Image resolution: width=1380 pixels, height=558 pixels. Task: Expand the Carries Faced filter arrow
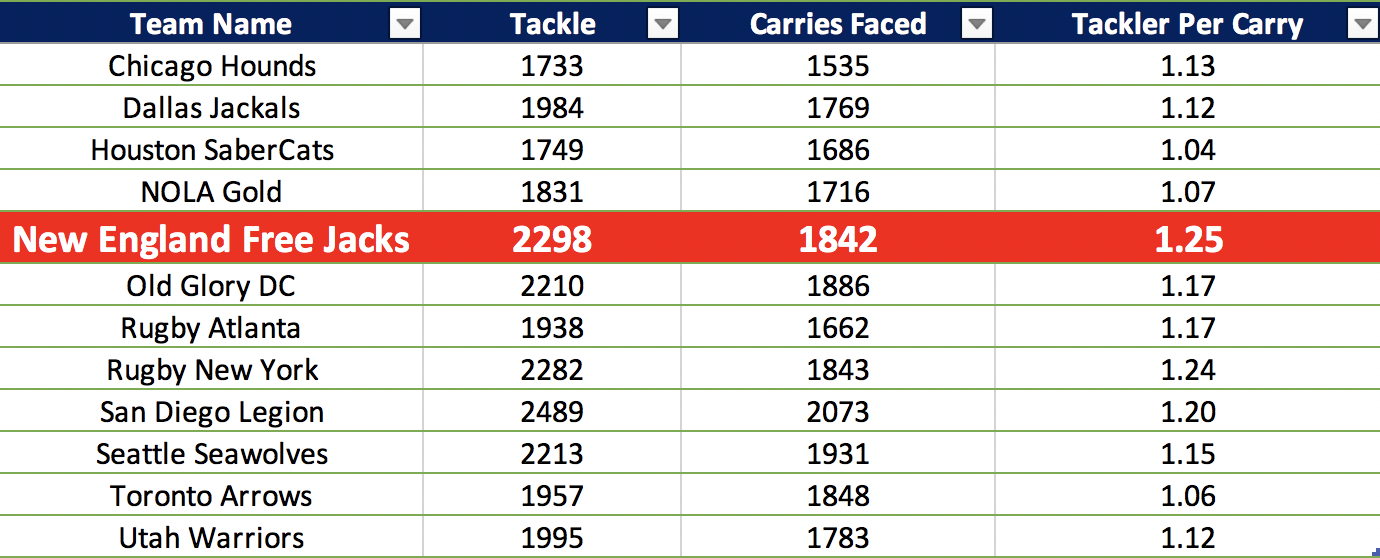[x=976, y=25]
